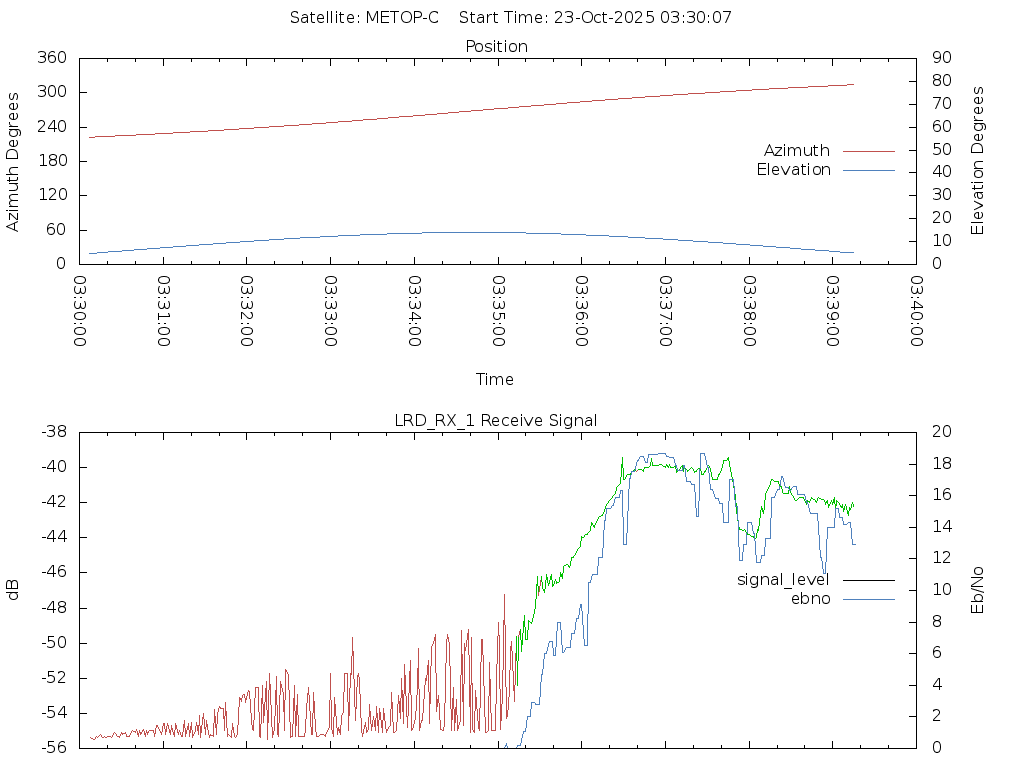Click the LRD_RX_1 Receive Signal chart title
This screenshot has width=1024, height=768.
[x=496, y=420]
